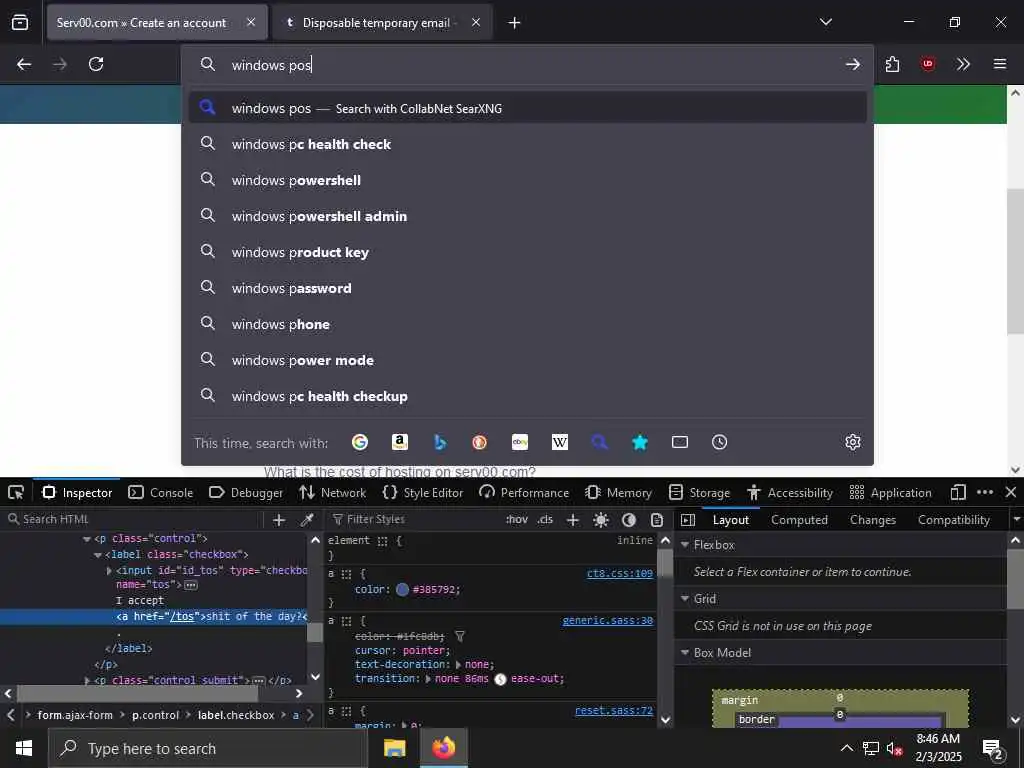This screenshot has width=1024, height=768.
Task: Select suggestion windows product key
Action: coord(528,252)
